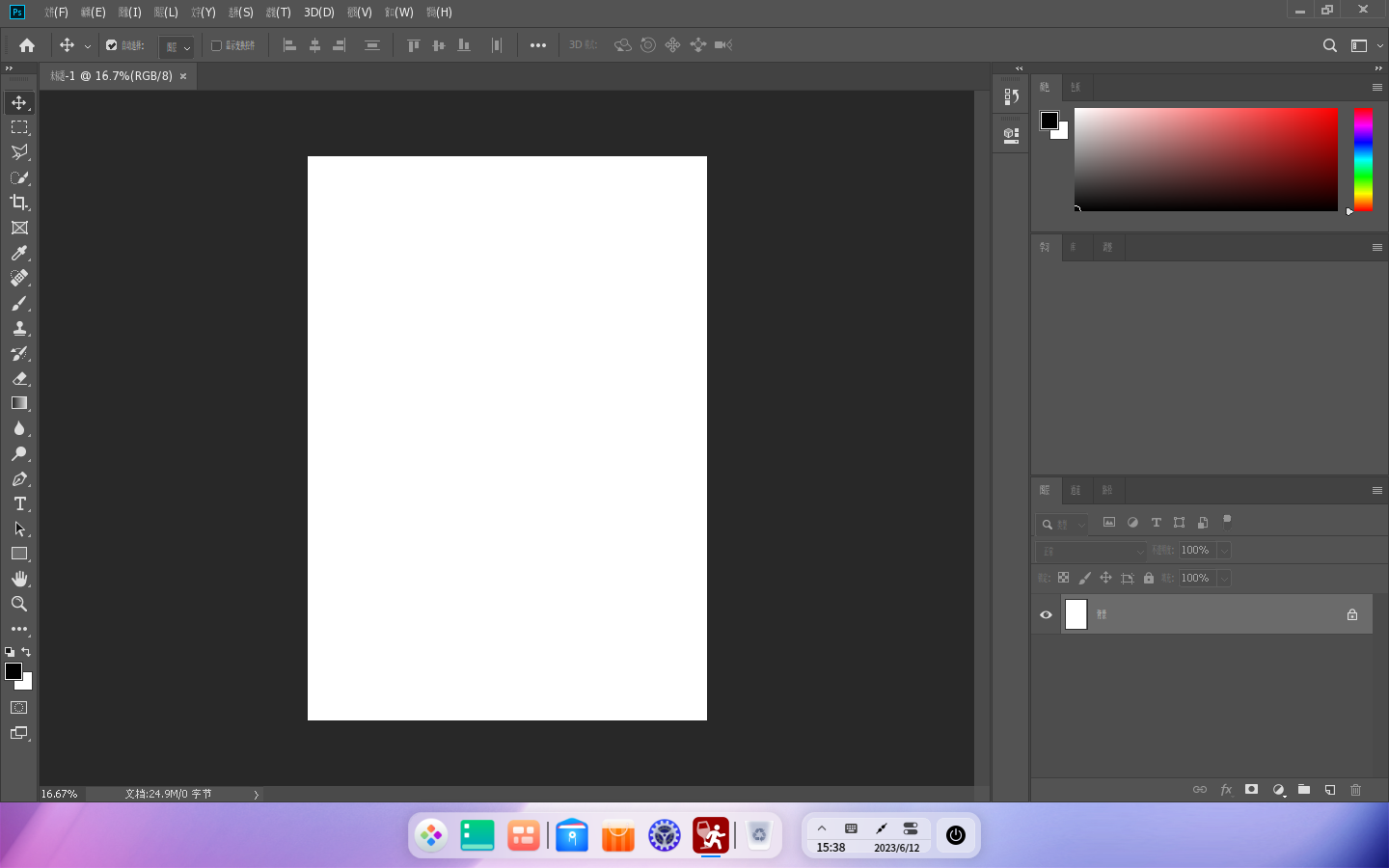Screen dimensions: 1389x868
Task: Open the 3D(D) menu
Action: (x=318, y=13)
